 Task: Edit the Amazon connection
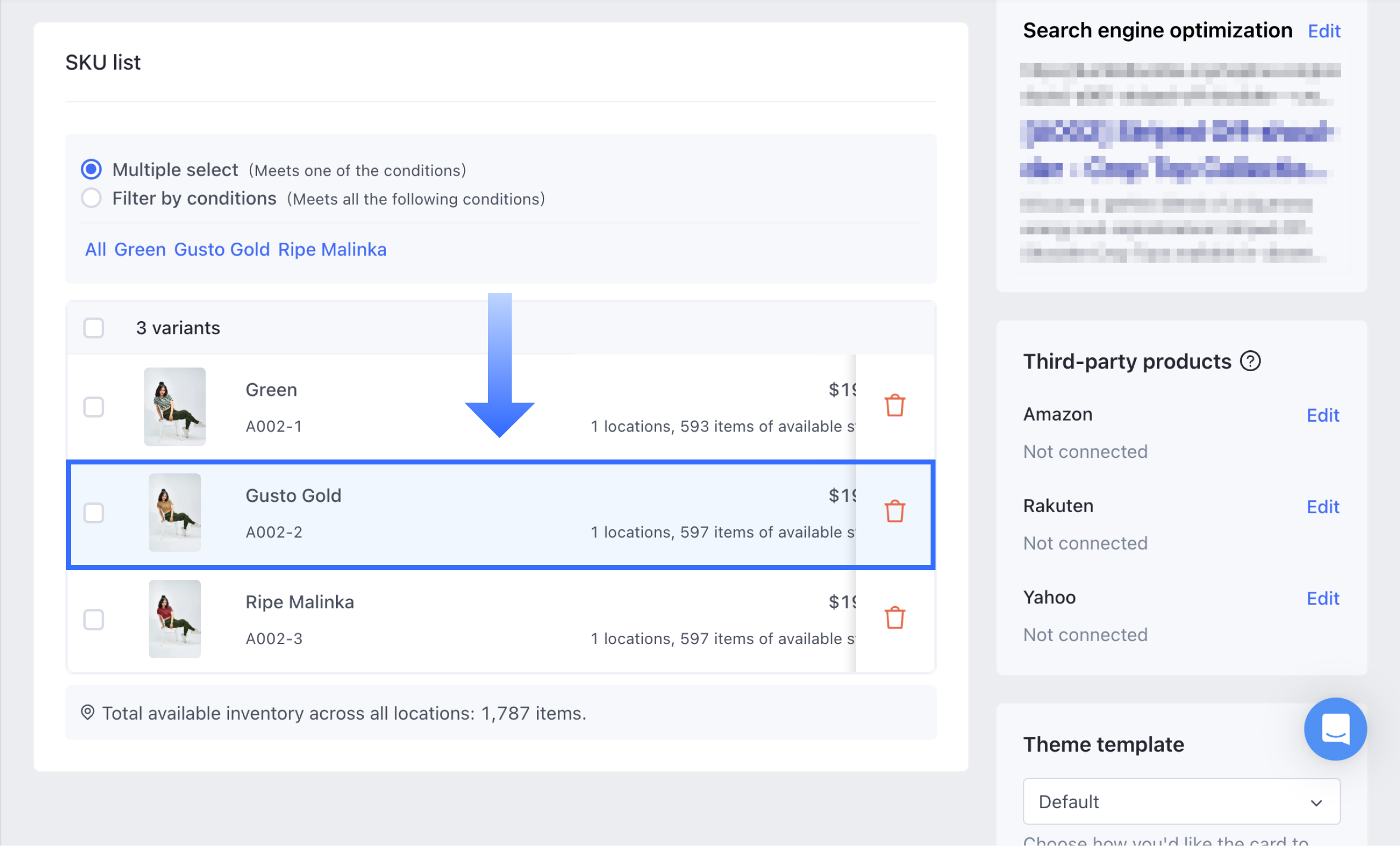[x=1322, y=416]
